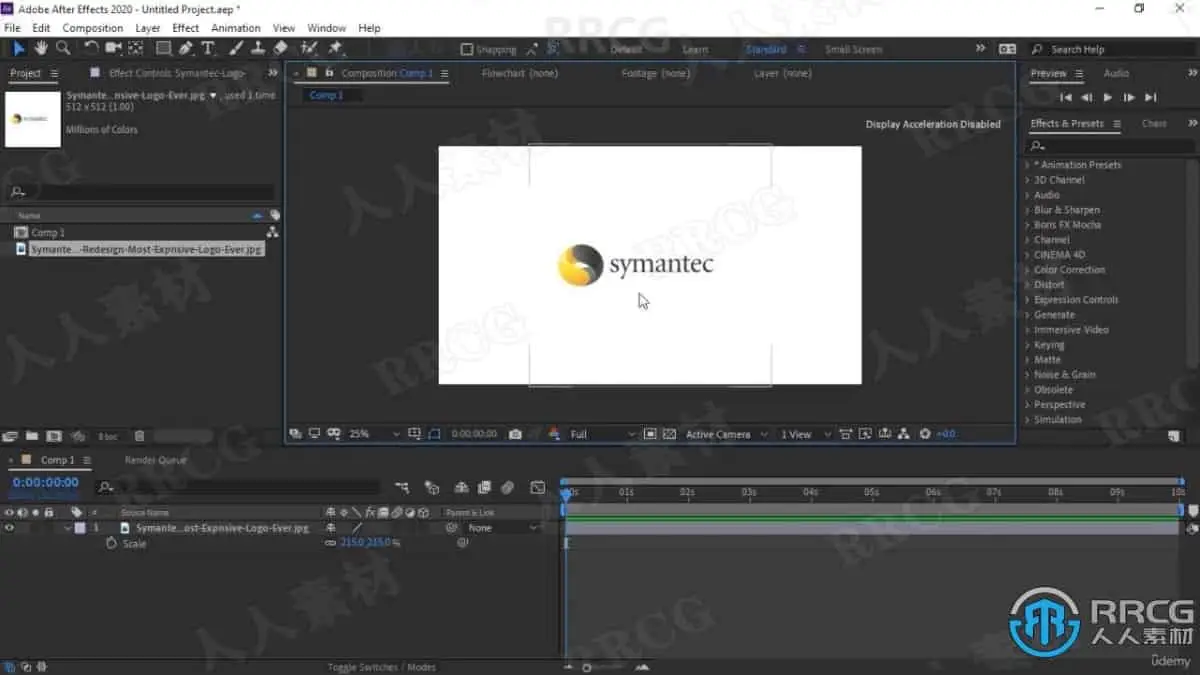Viewport: 1200px width, 675px height.
Task: Play the preview
Action: (1108, 97)
